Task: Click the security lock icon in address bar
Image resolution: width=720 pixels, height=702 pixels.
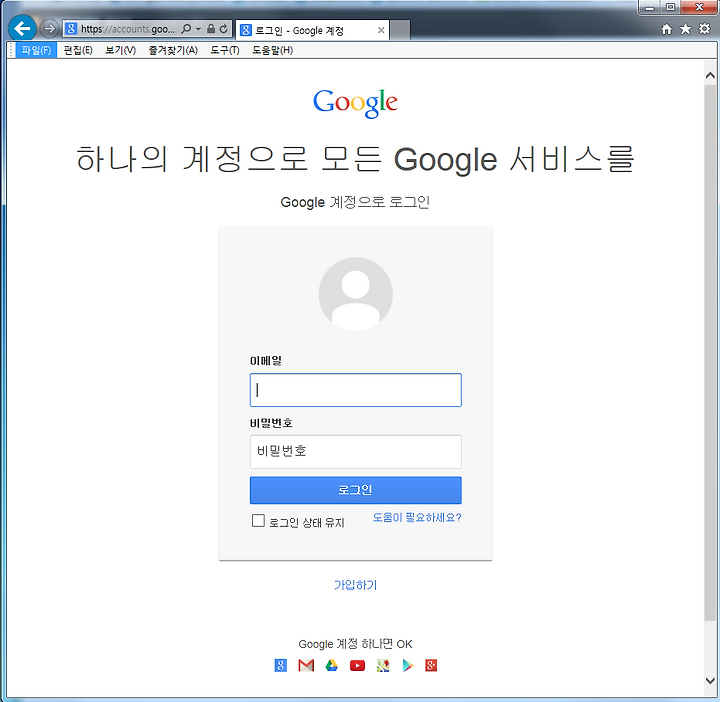Action: (211, 29)
